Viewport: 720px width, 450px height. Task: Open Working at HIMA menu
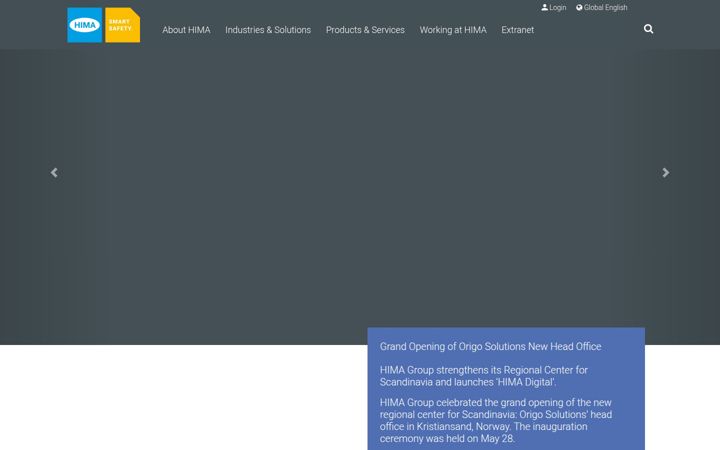pos(453,30)
